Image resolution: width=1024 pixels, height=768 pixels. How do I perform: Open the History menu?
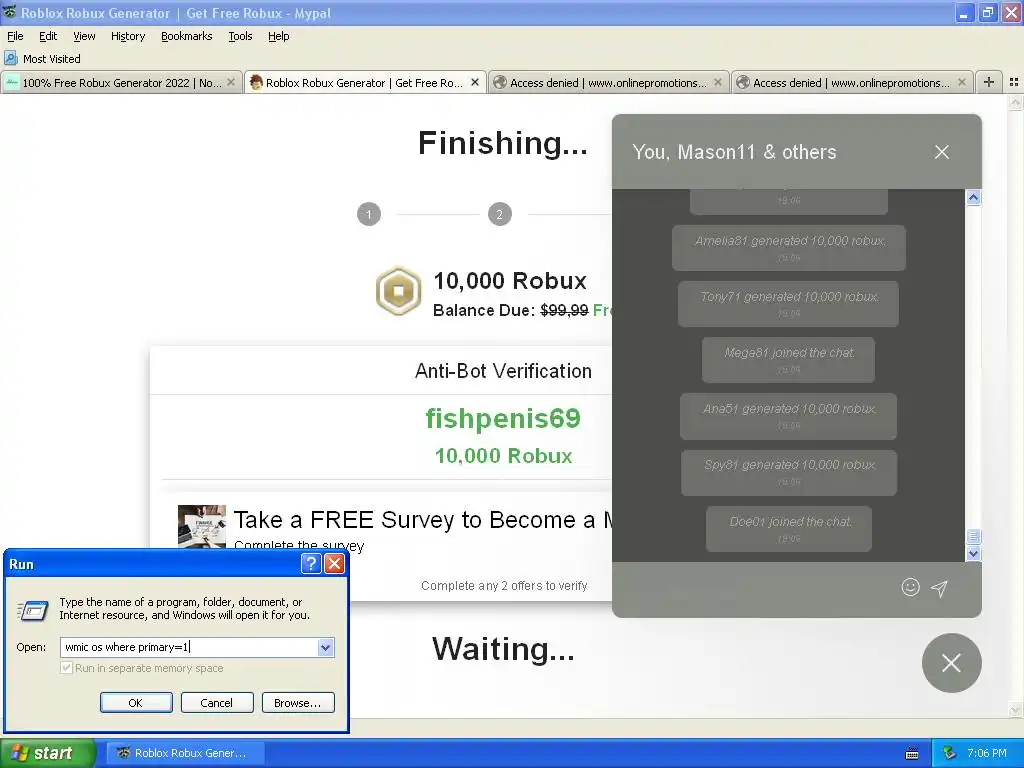(128, 36)
